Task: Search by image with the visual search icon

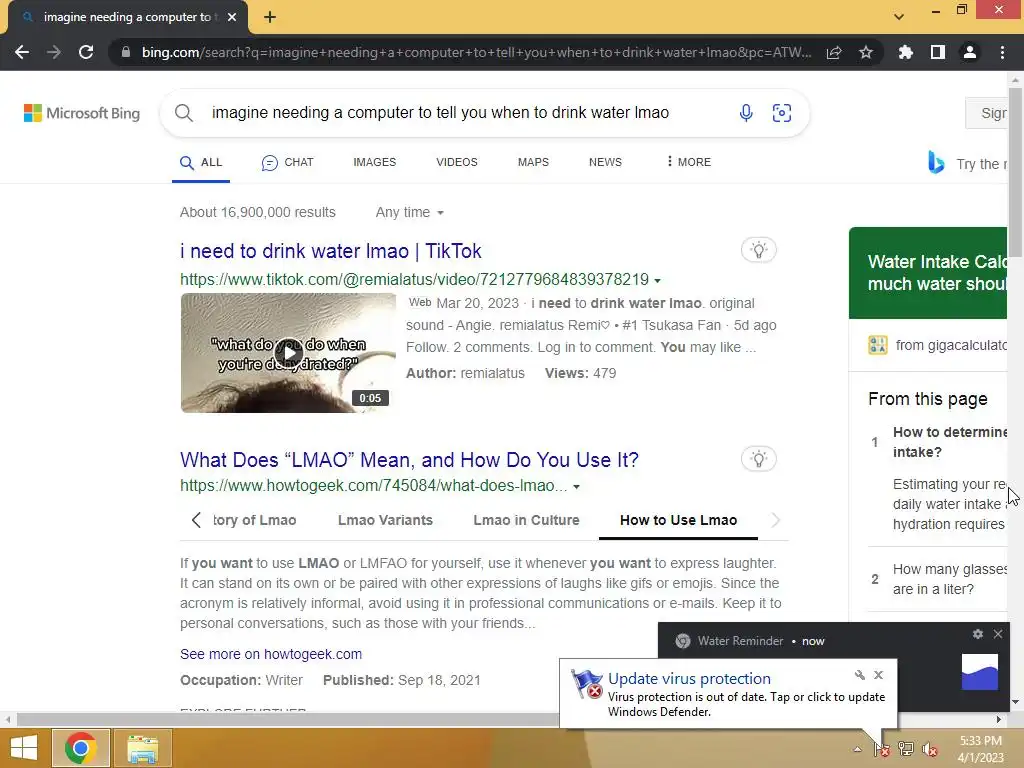Action: tap(782, 113)
